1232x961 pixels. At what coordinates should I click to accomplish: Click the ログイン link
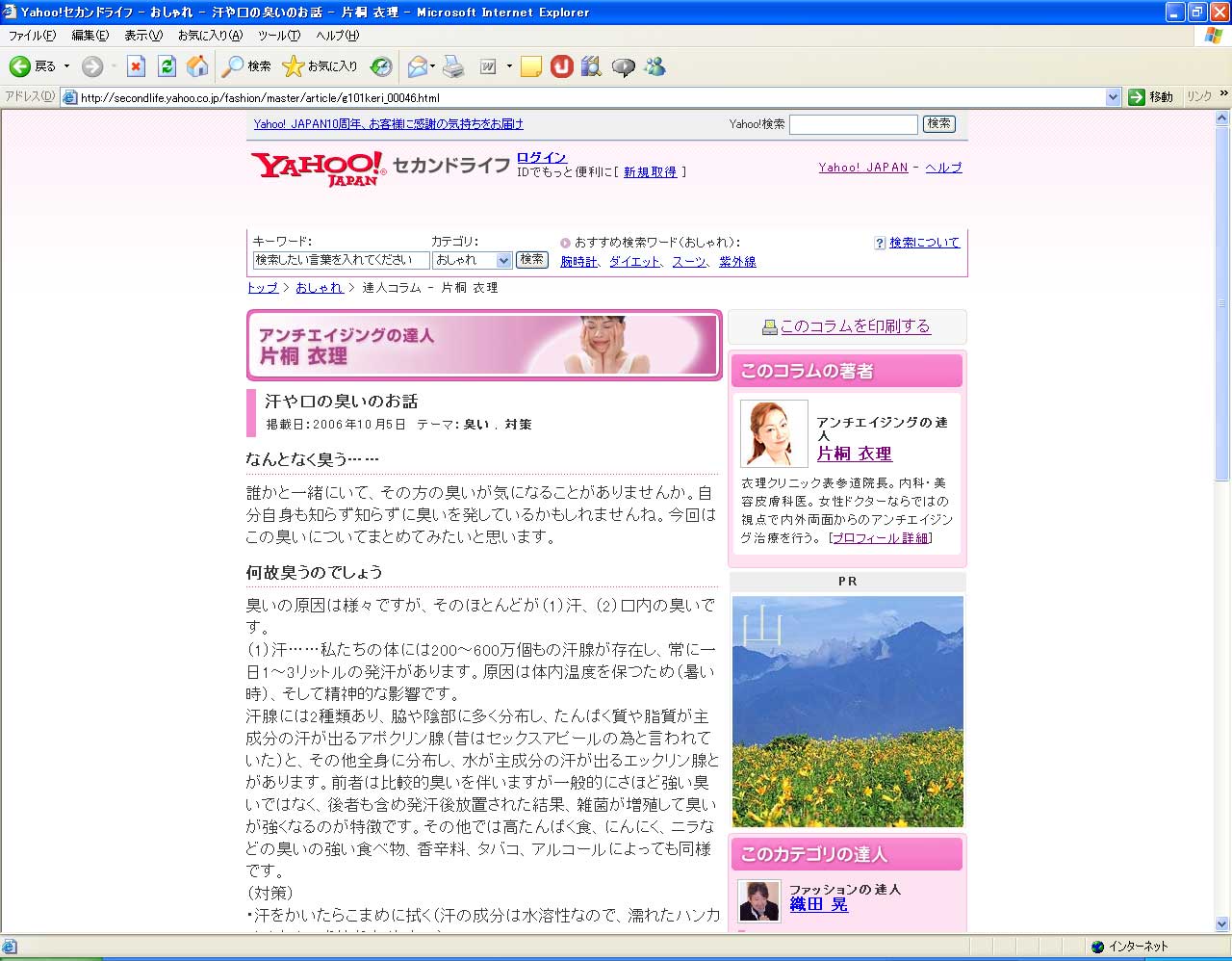click(541, 157)
